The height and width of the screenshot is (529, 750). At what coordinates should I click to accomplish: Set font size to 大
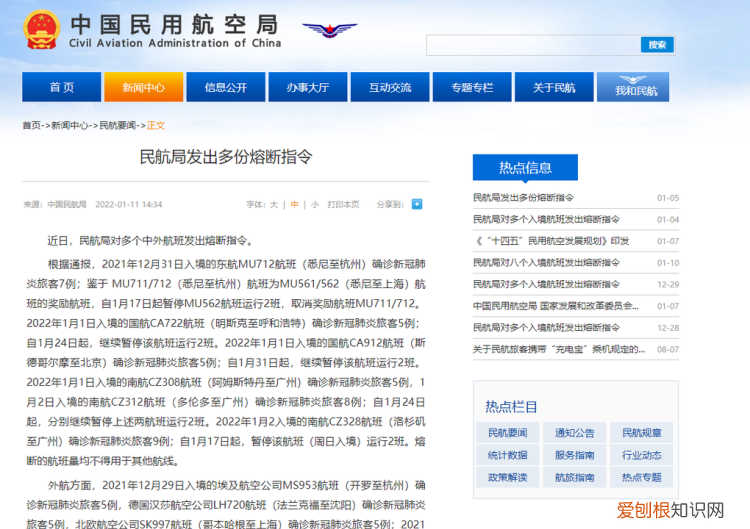point(274,205)
